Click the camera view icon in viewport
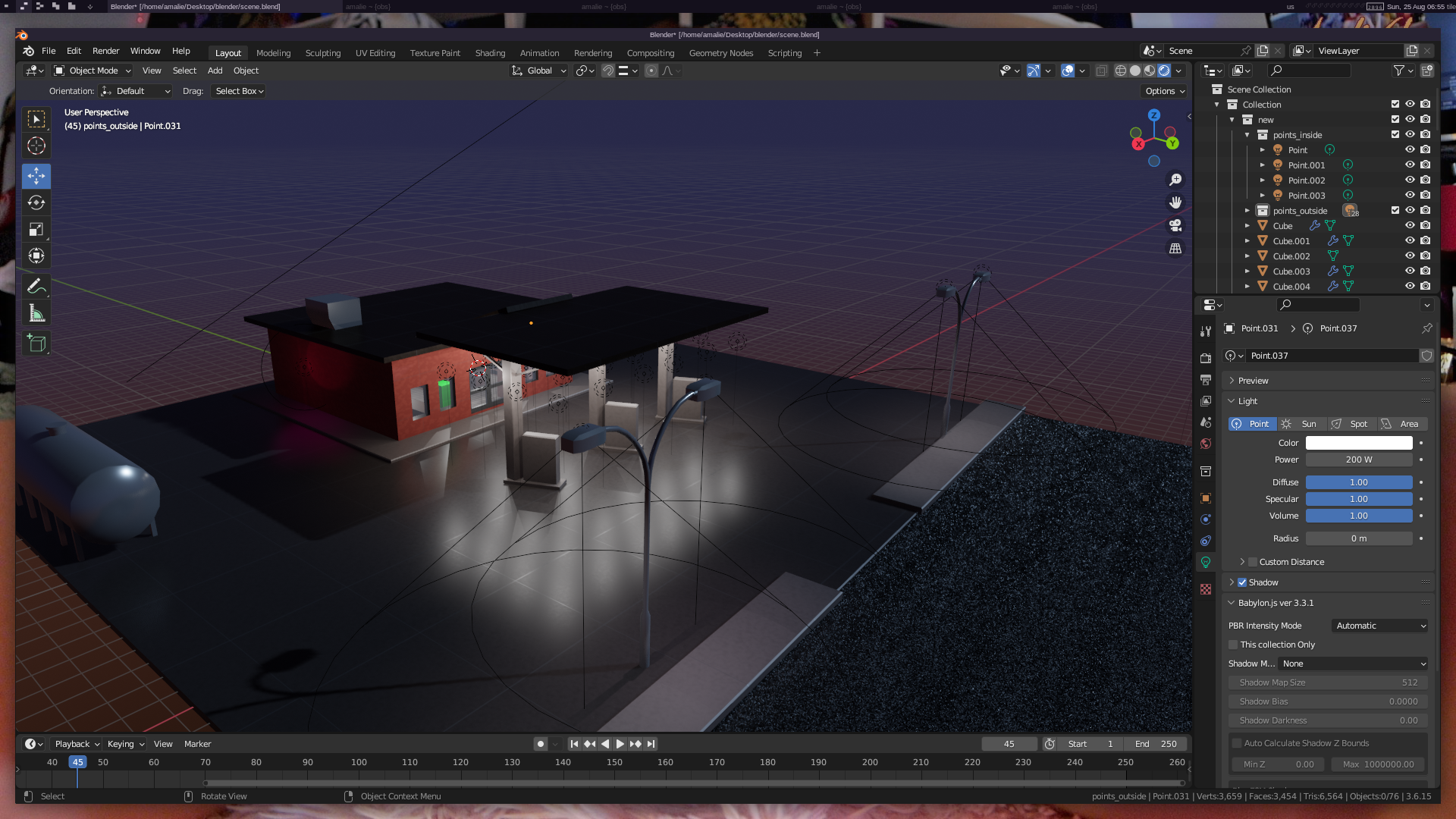 1175,225
